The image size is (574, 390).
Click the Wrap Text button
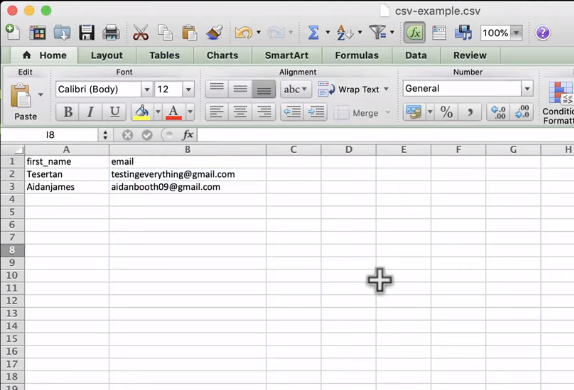coord(353,89)
